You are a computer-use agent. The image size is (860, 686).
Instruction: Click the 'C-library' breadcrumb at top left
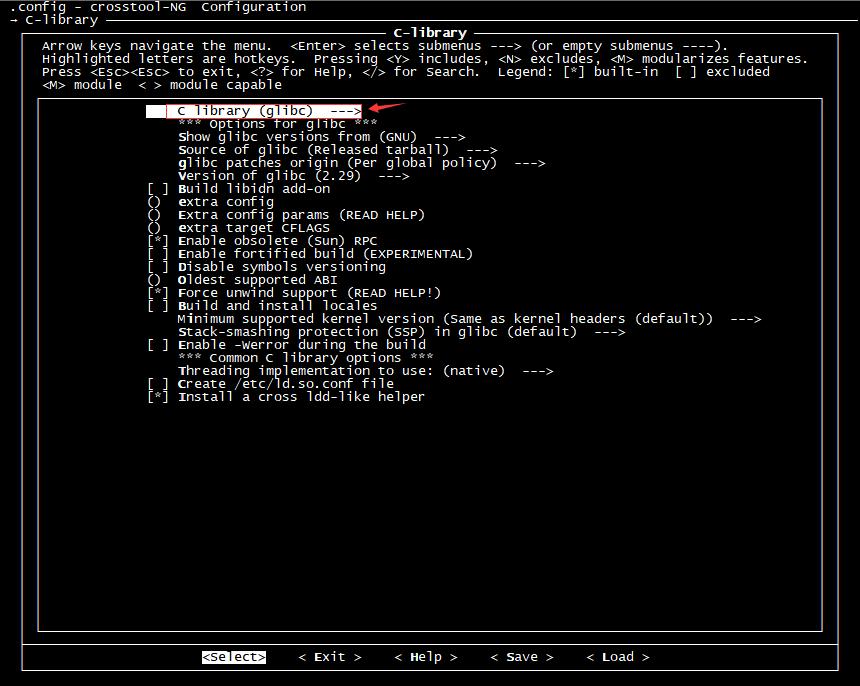click(x=61, y=20)
